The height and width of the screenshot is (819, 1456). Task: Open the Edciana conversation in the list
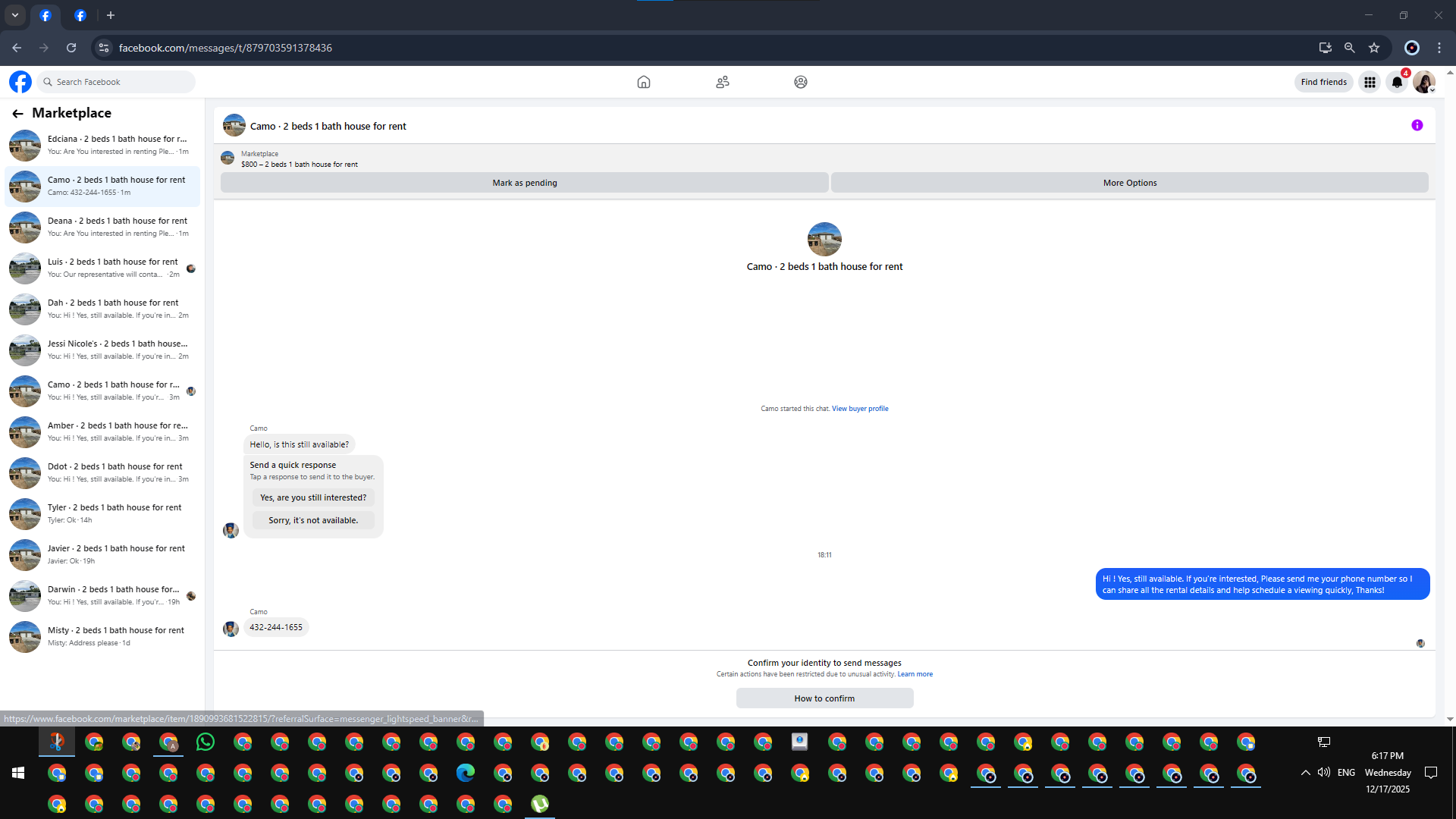(x=102, y=145)
